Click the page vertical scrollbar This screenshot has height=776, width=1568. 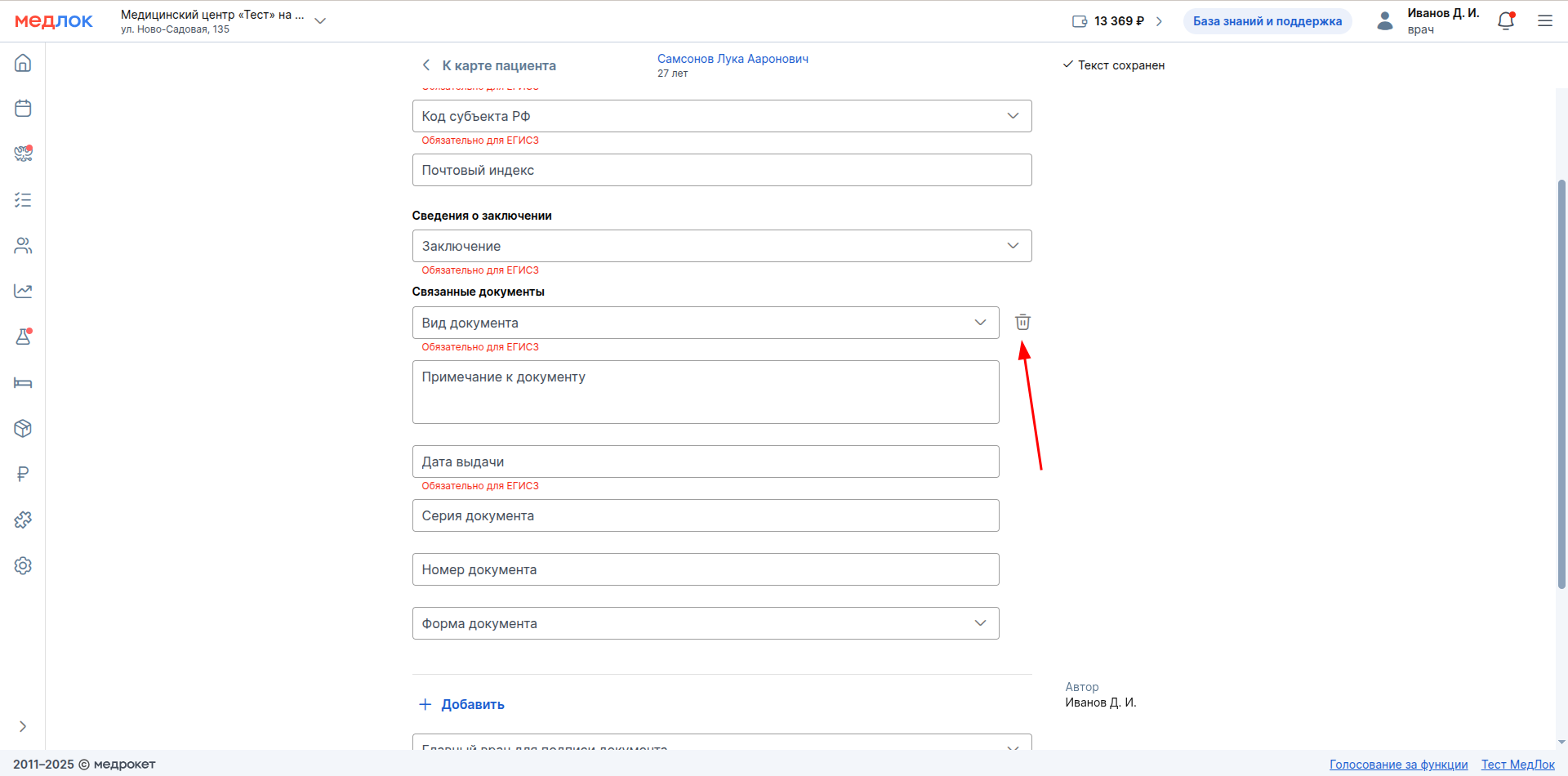click(x=1561, y=384)
